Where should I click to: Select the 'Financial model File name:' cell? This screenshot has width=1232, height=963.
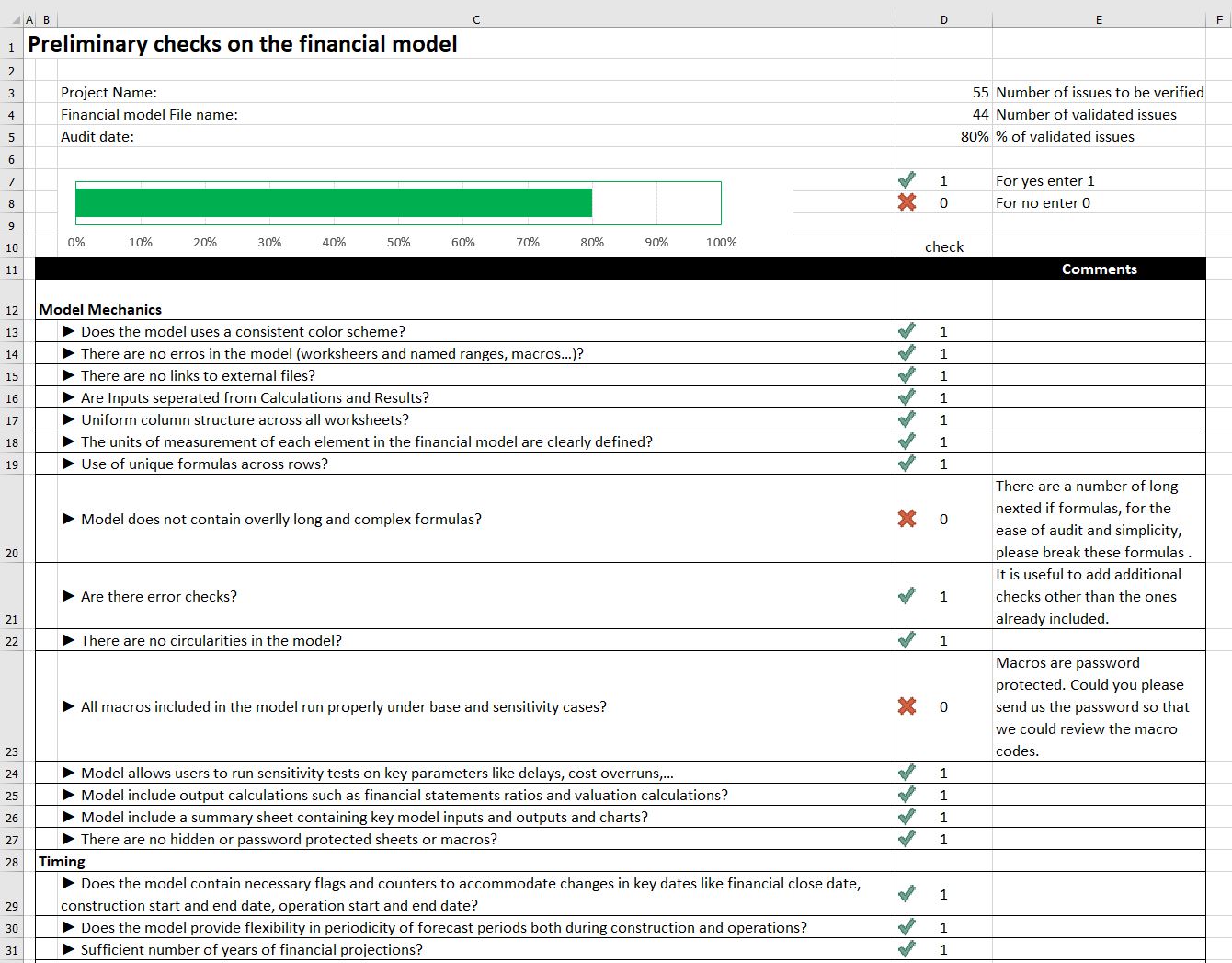point(476,114)
